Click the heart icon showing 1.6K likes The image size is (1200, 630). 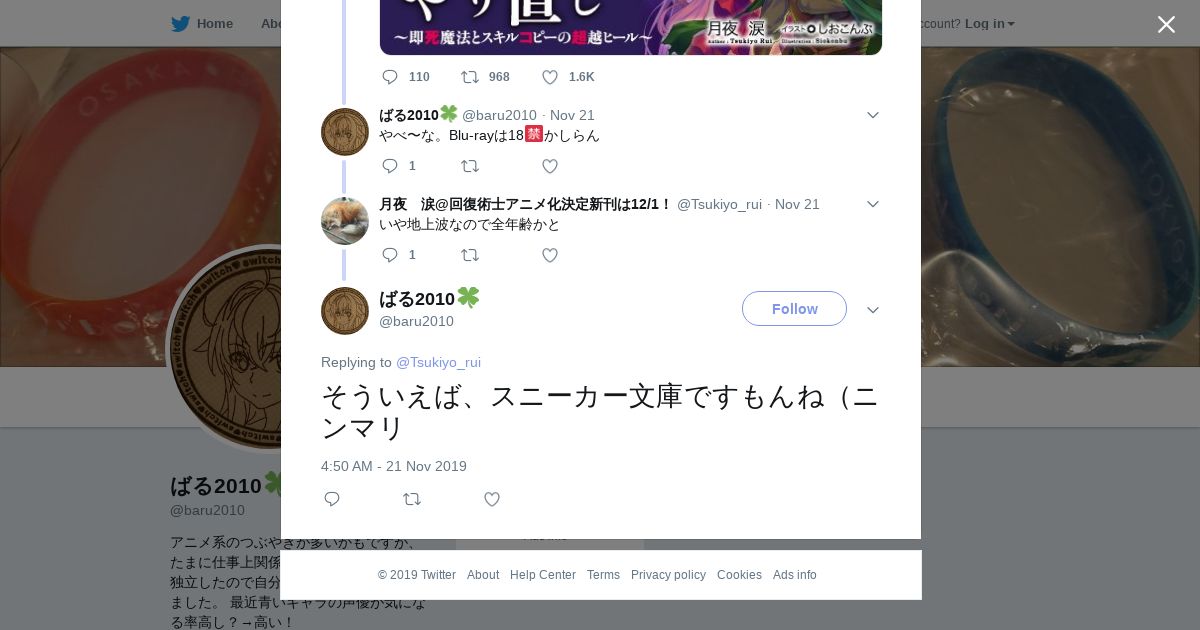(x=550, y=77)
